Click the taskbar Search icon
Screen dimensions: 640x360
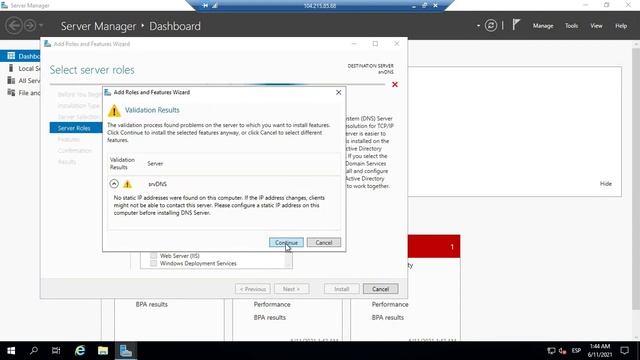pos(34,351)
